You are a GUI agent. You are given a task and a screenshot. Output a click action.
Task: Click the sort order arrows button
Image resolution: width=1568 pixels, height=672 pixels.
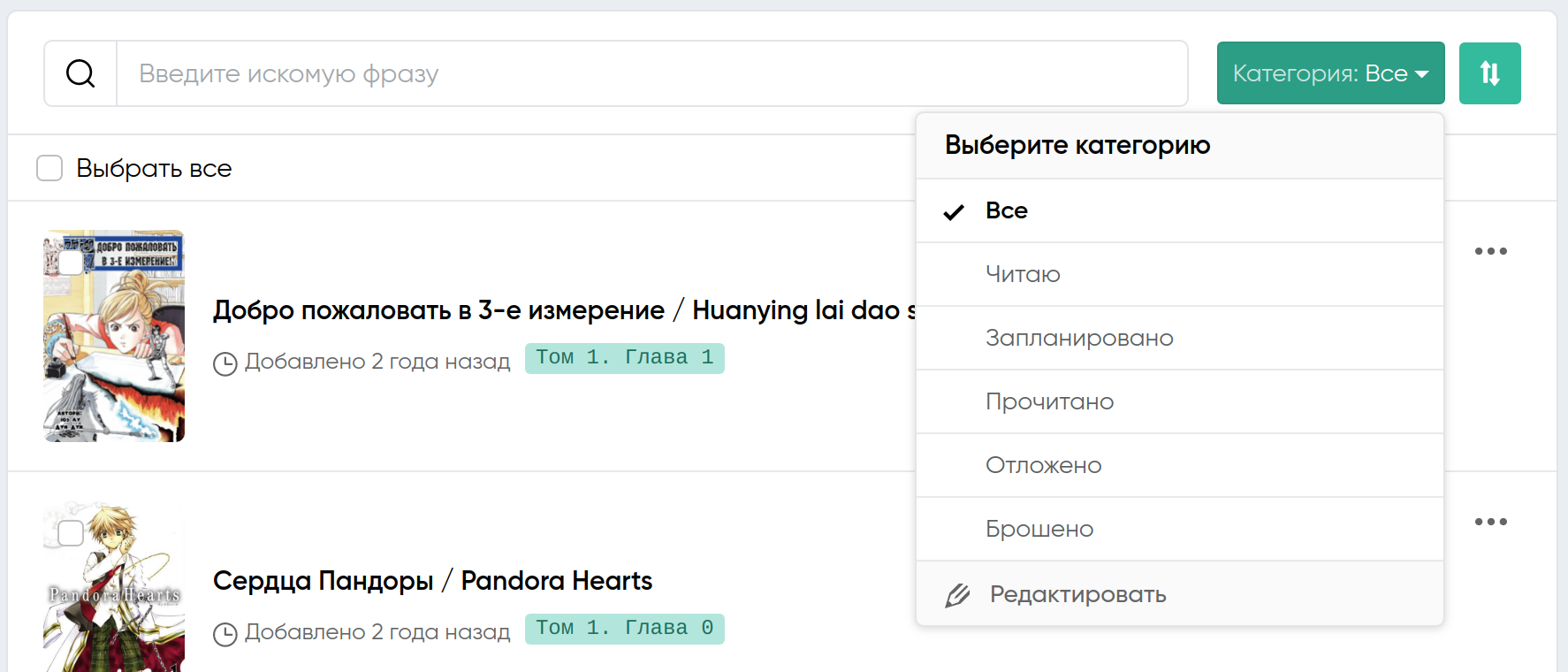[1489, 73]
